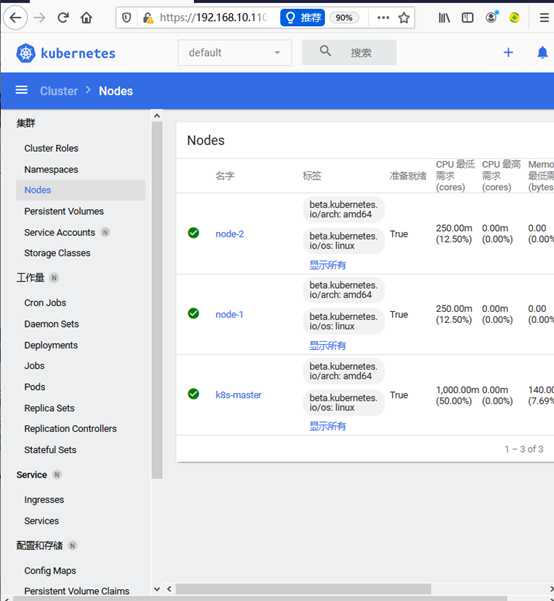Image resolution: width=554 pixels, height=601 pixels.
Task: Toggle the sidebar with the dashboard hamburger icon
Action: click(21, 90)
